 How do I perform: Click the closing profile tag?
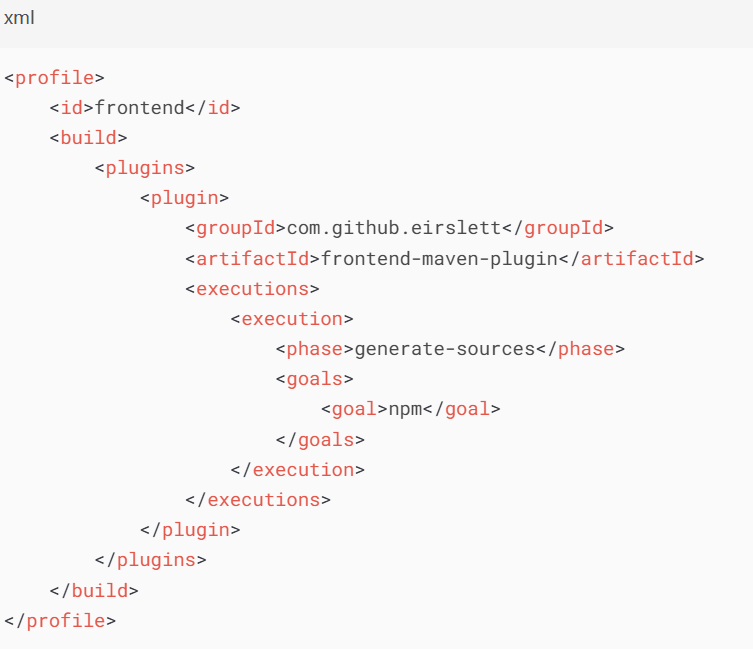tap(60, 621)
